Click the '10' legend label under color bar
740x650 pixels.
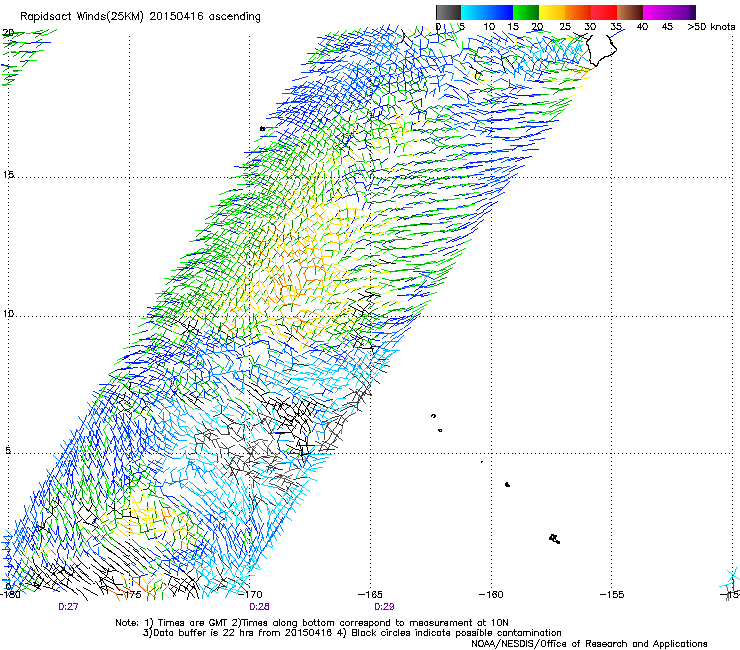[x=489, y=27]
